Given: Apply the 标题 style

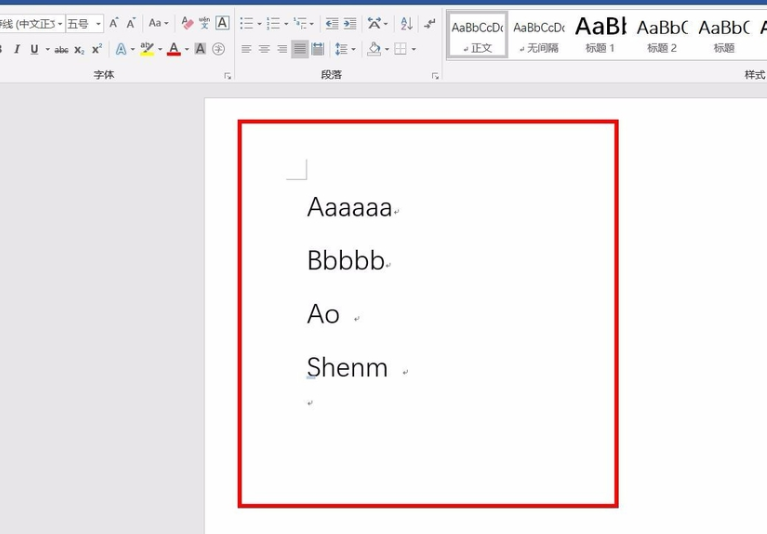Looking at the screenshot, I should (x=724, y=35).
